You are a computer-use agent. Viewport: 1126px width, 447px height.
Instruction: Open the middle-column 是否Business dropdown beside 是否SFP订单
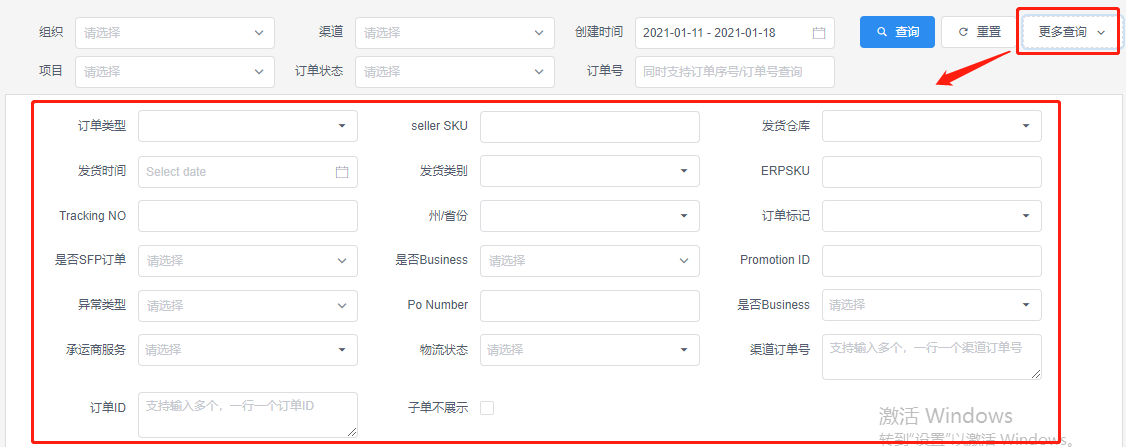point(590,261)
